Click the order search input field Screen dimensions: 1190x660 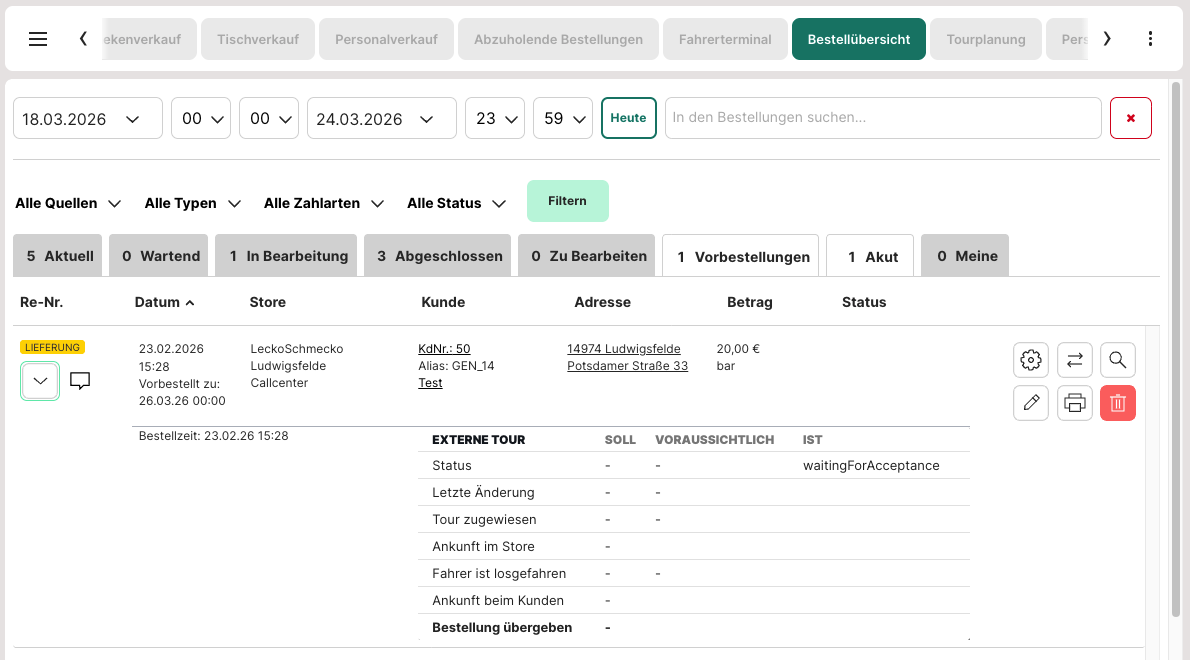pyautogui.click(x=882, y=118)
